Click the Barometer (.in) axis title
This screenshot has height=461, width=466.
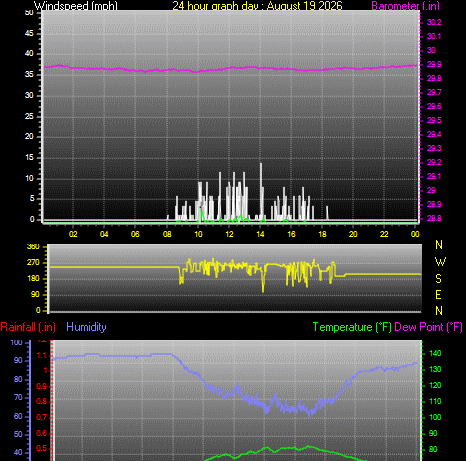coord(405,6)
